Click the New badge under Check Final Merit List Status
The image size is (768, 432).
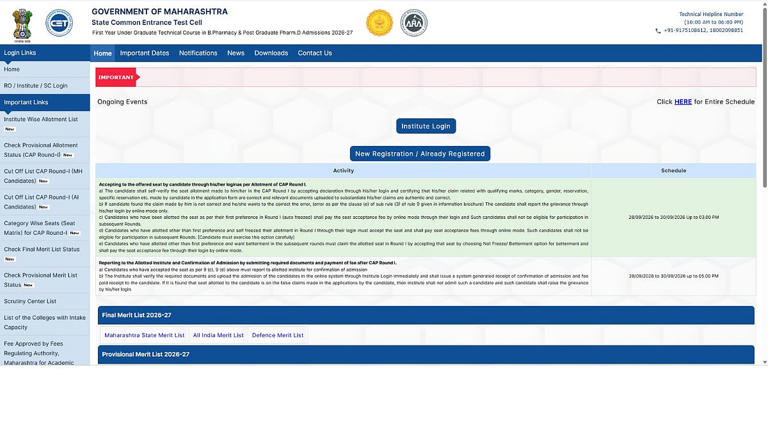coord(10,259)
